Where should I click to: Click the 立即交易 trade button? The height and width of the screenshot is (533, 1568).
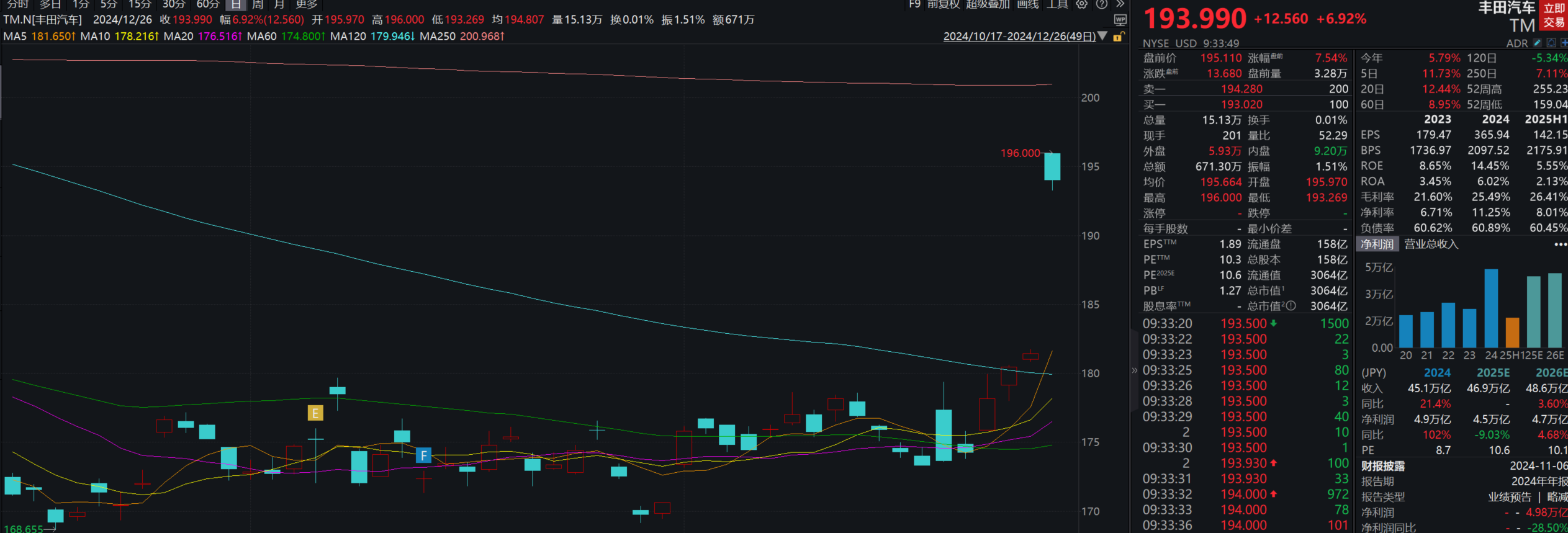coord(1554,16)
